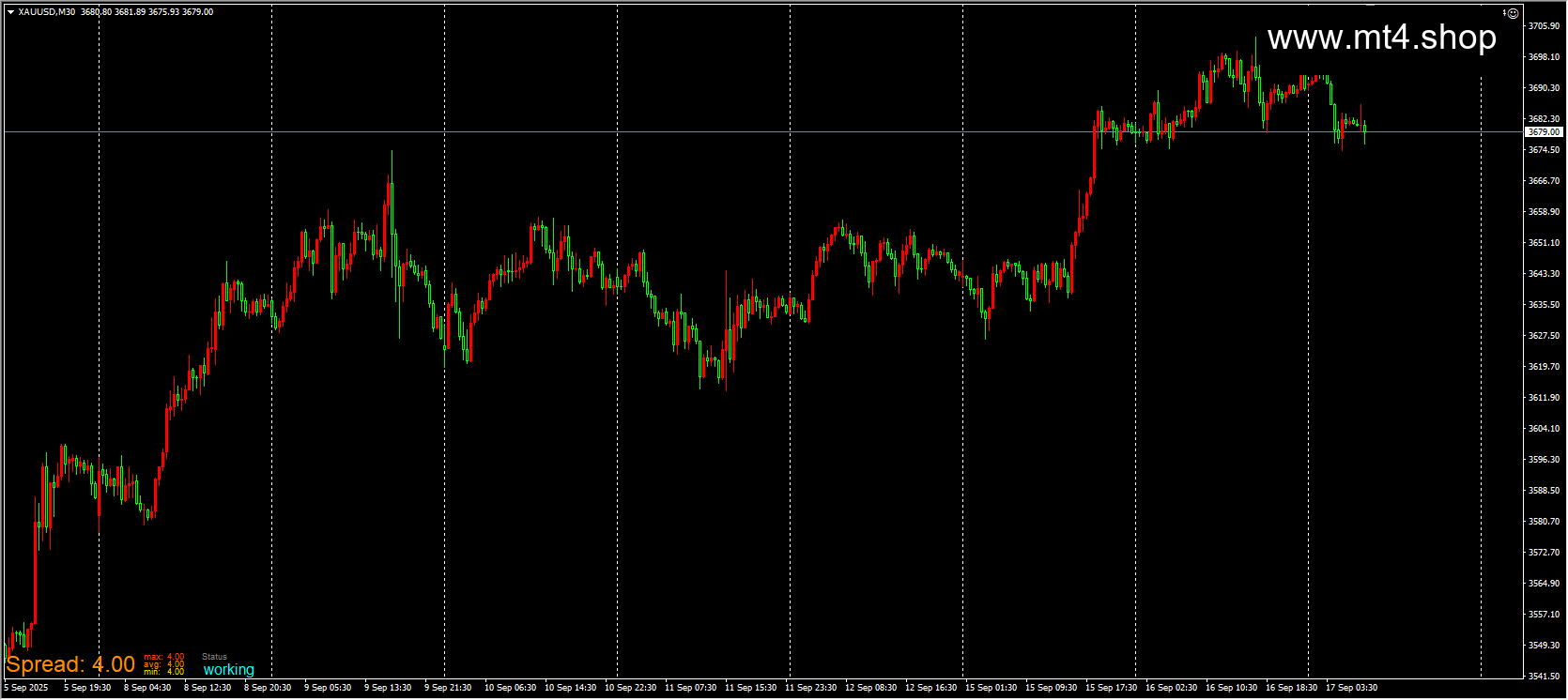Viewport: 1568px width, 700px height.
Task: Click the current price label 3679.00
Action: pyautogui.click(x=1544, y=132)
